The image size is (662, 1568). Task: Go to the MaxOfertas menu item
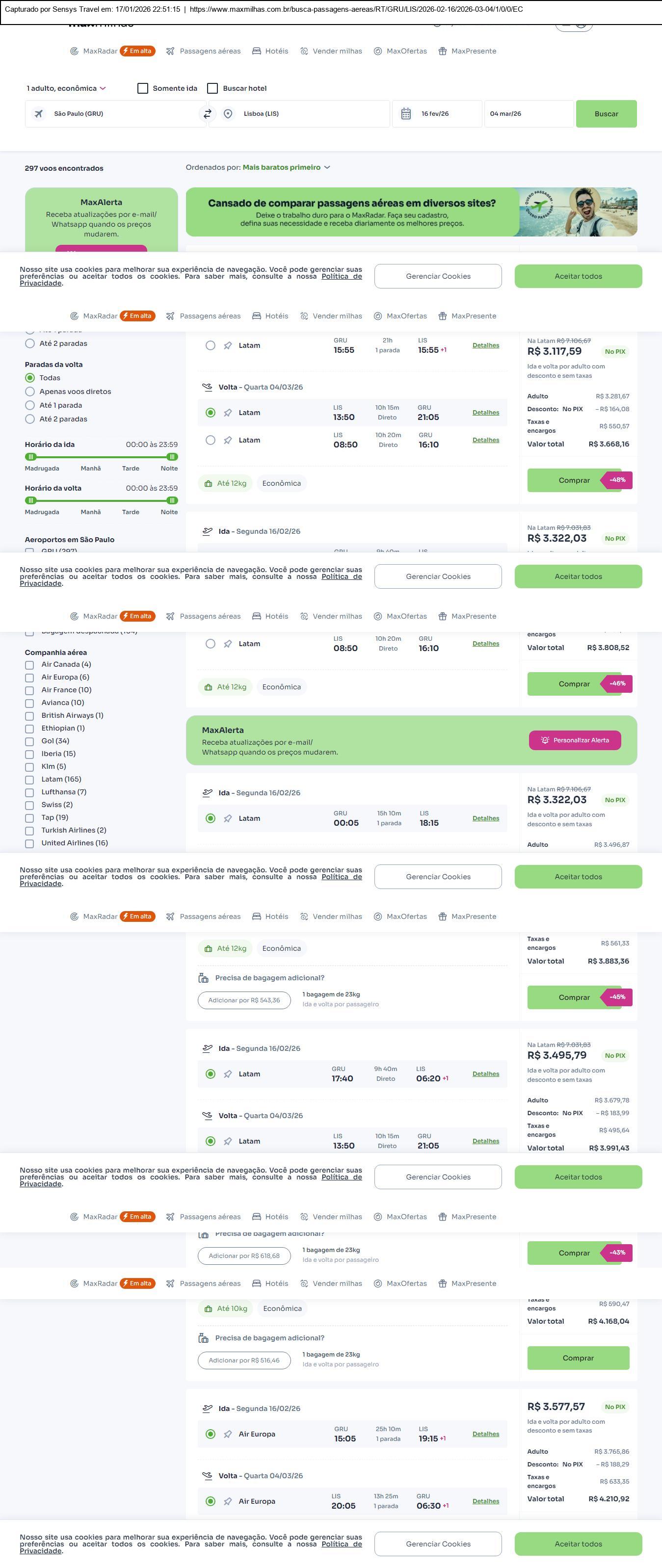(406, 51)
